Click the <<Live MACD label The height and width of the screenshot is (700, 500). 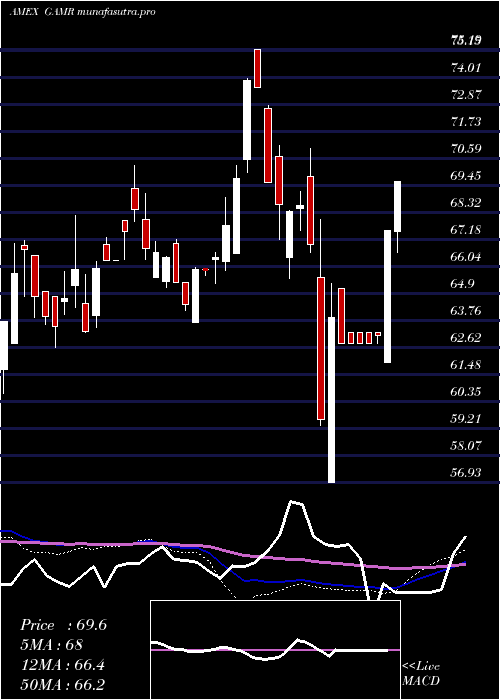(421, 674)
